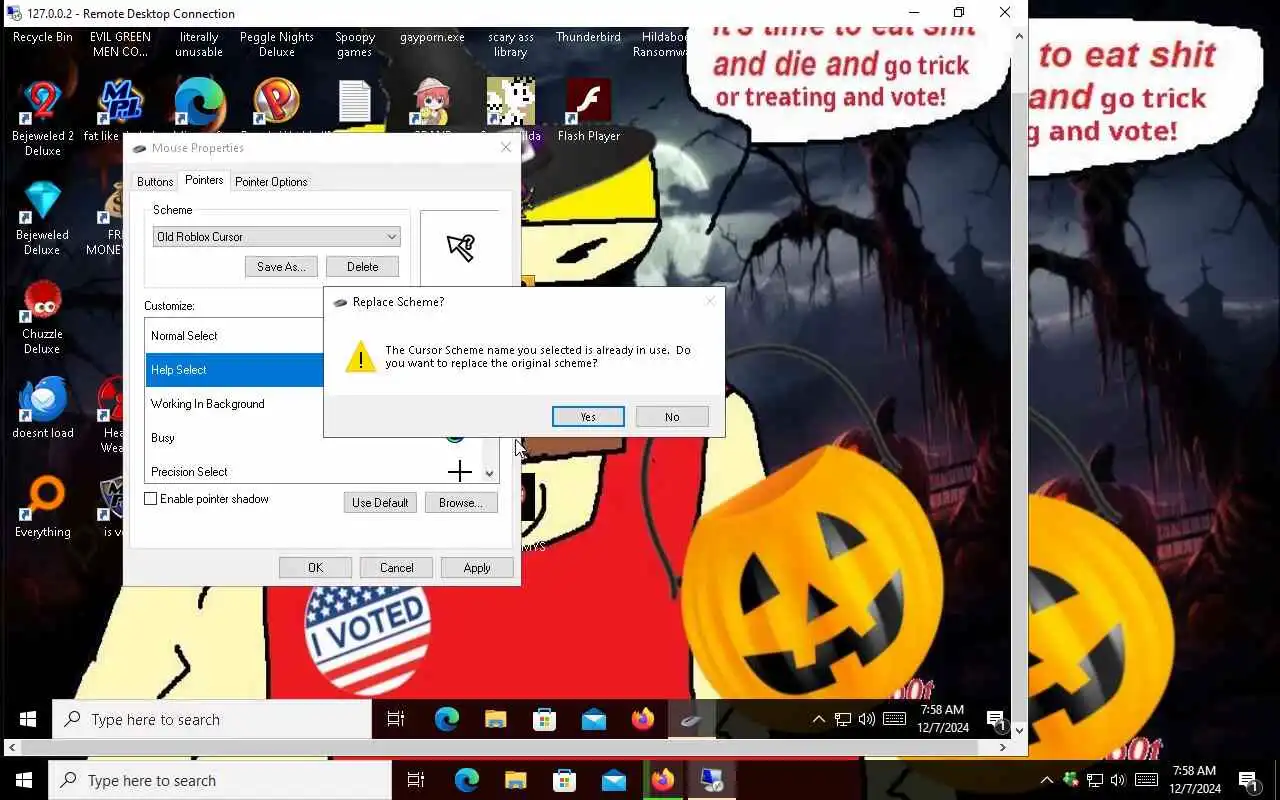Select the Precision Select pointer entry
1280x800 pixels.
click(x=313, y=471)
